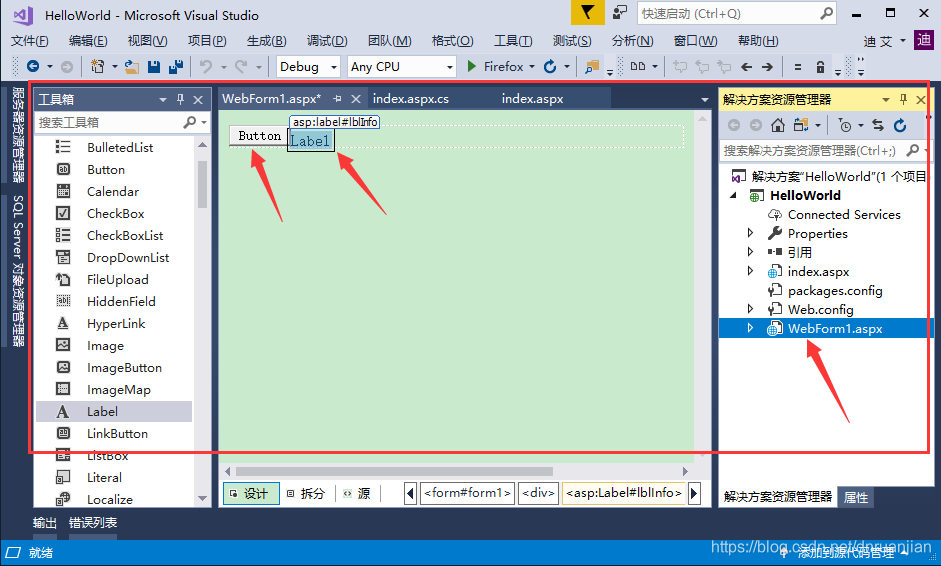Expand the WebForm1.aspx node
The width and height of the screenshot is (941, 566).
(750, 328)
